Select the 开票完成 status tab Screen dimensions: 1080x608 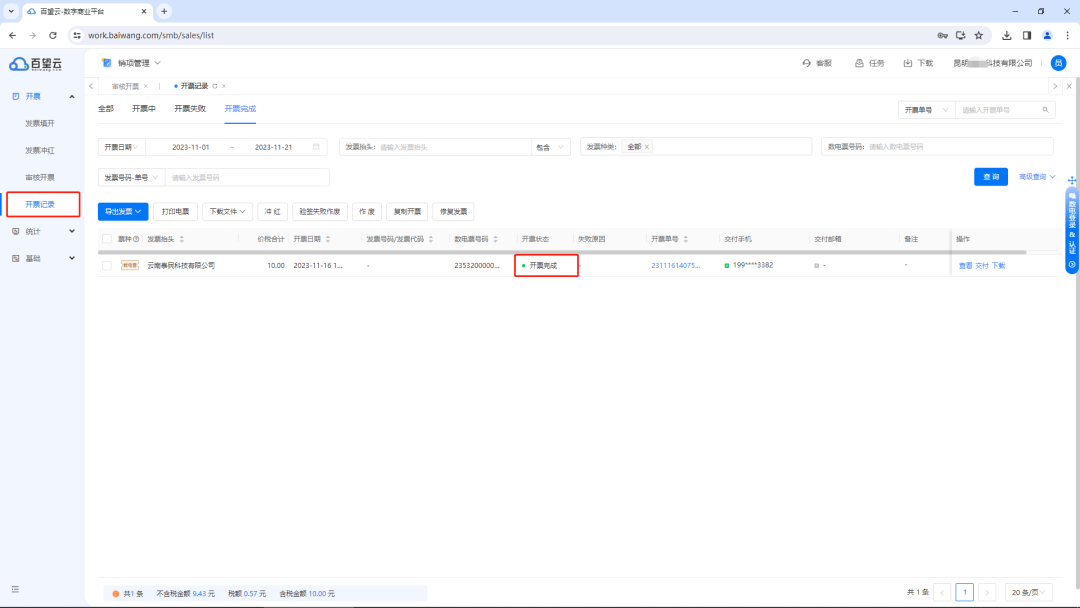point(240,109)
